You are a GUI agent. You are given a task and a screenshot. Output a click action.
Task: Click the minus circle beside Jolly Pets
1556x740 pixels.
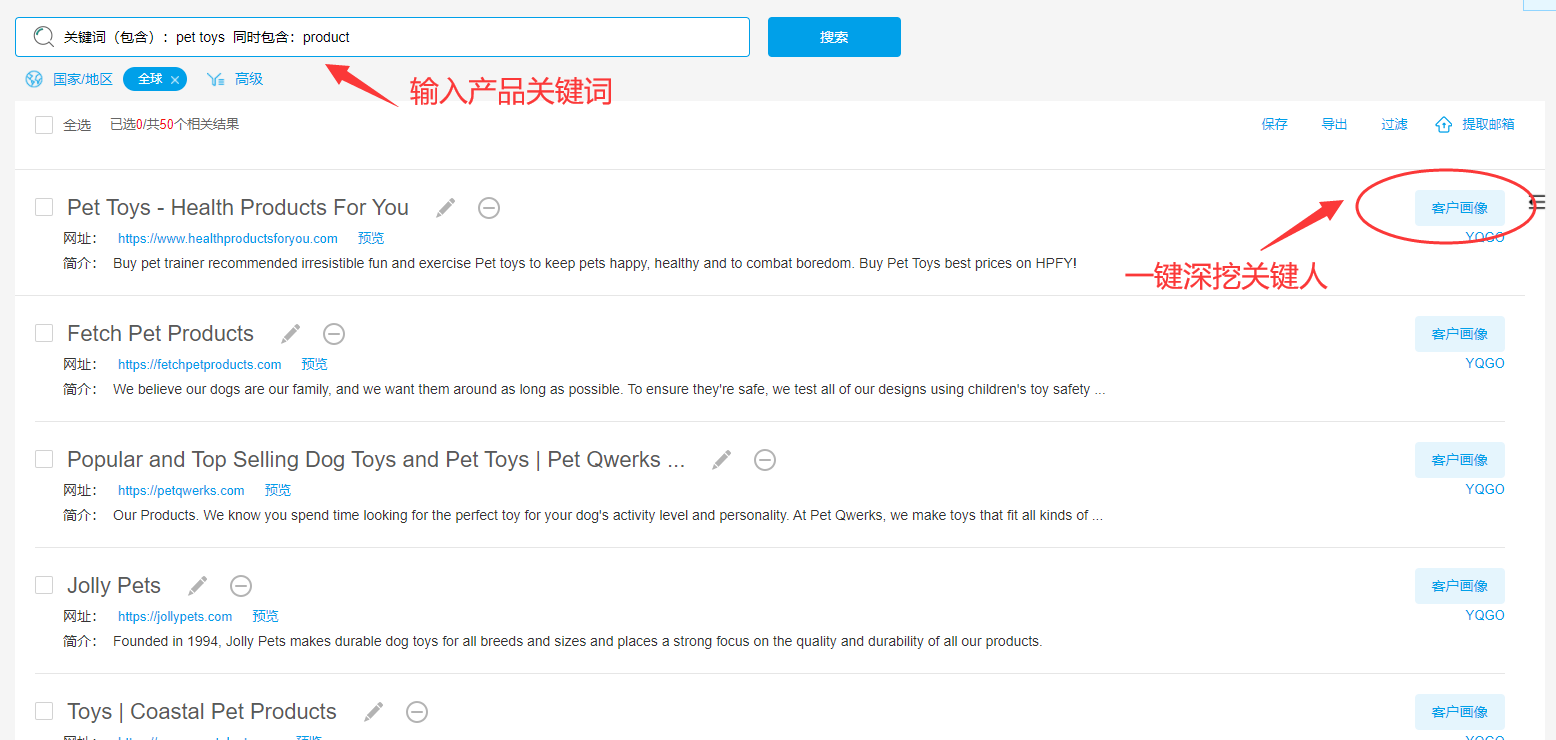[x=241, y=586]
